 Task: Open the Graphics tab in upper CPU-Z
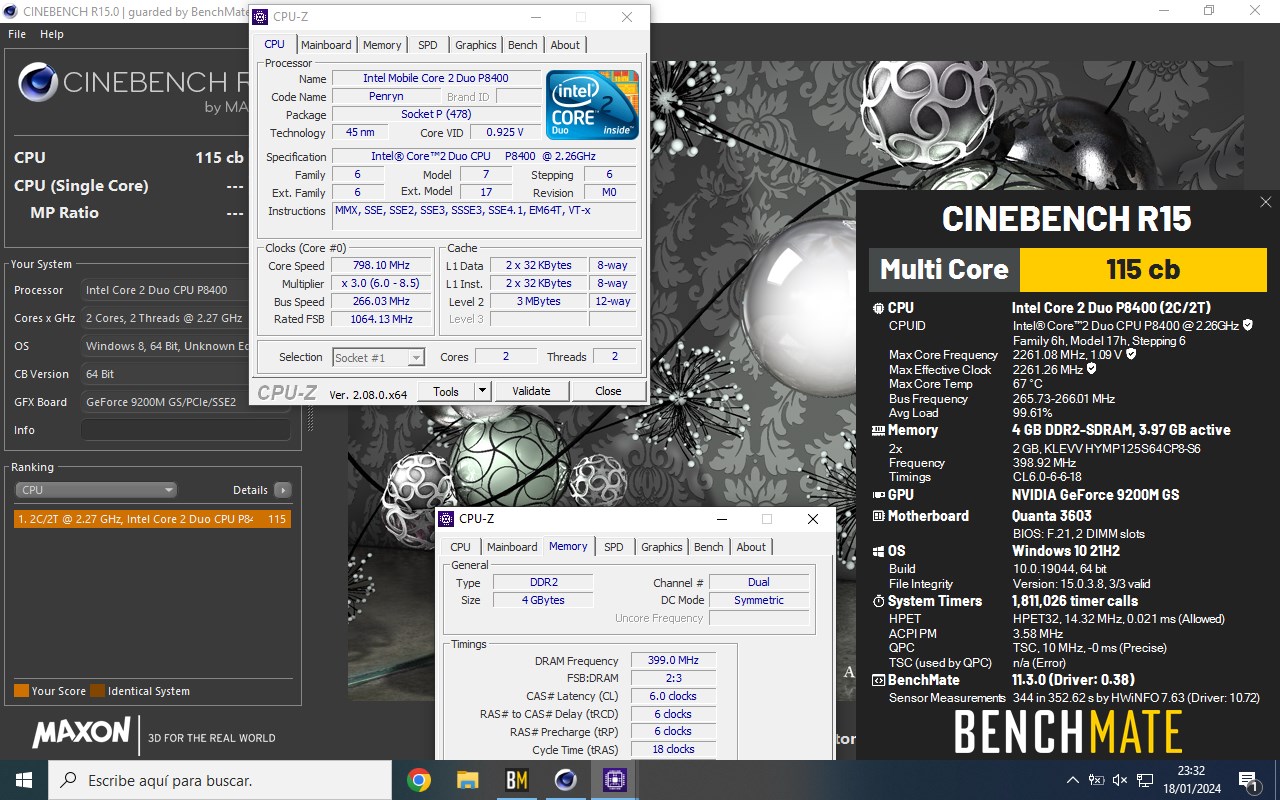point(476,45)
